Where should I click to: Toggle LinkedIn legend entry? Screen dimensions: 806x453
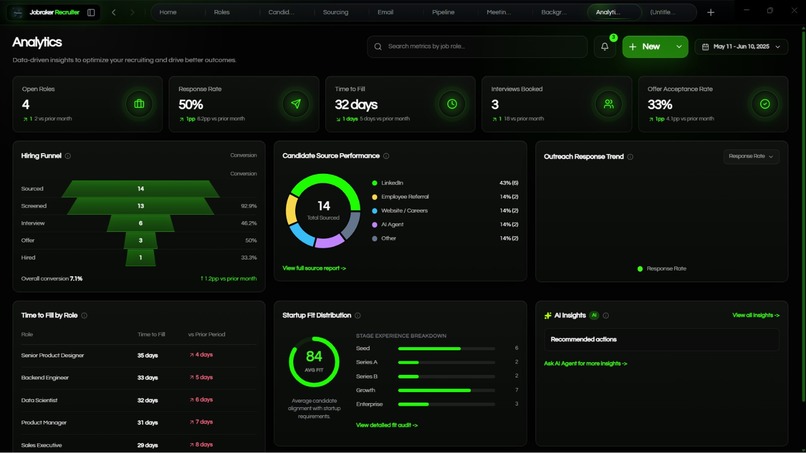(x=388, y=183)
